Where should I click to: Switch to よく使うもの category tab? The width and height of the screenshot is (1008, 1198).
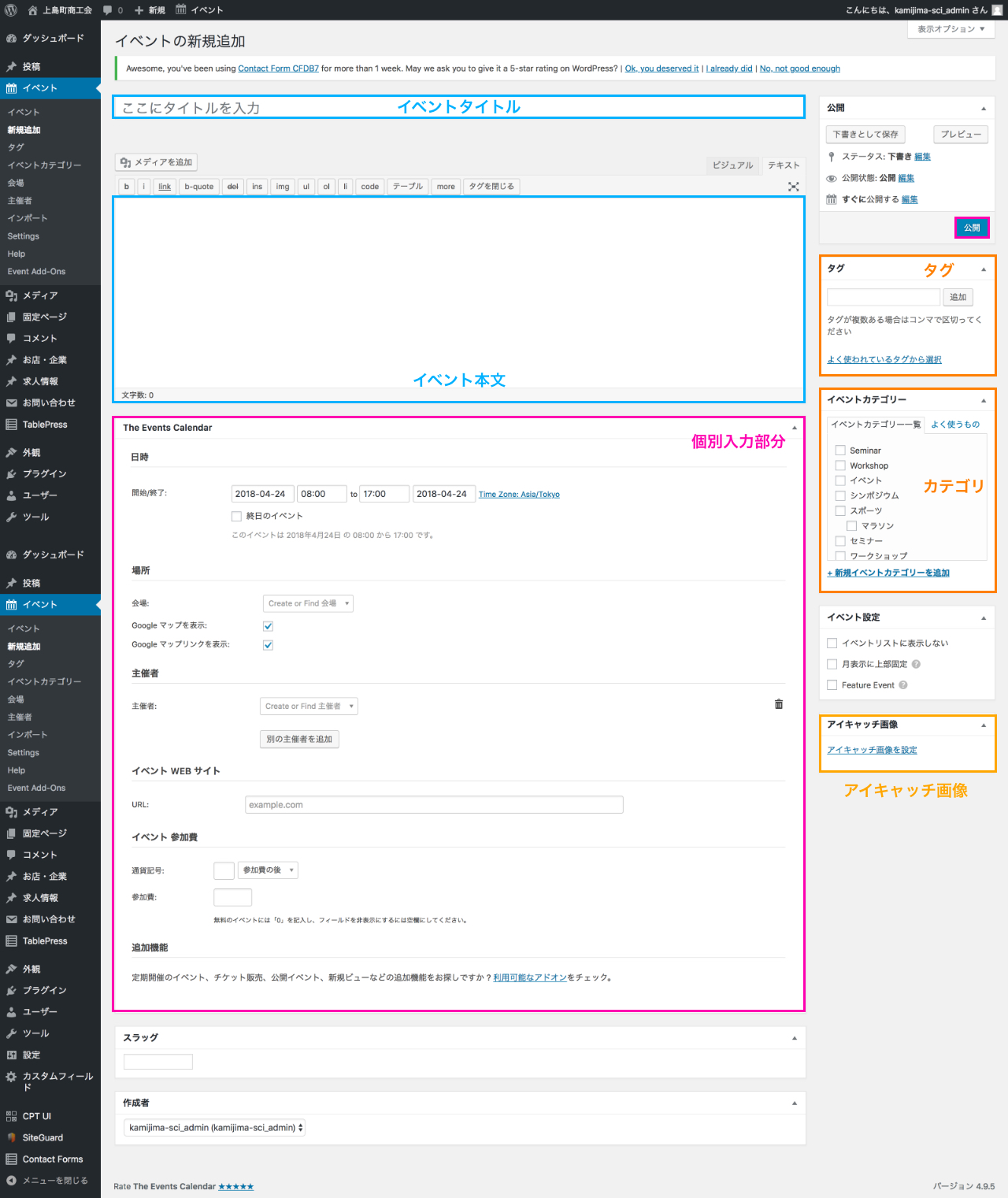click(x=954, y=425)
